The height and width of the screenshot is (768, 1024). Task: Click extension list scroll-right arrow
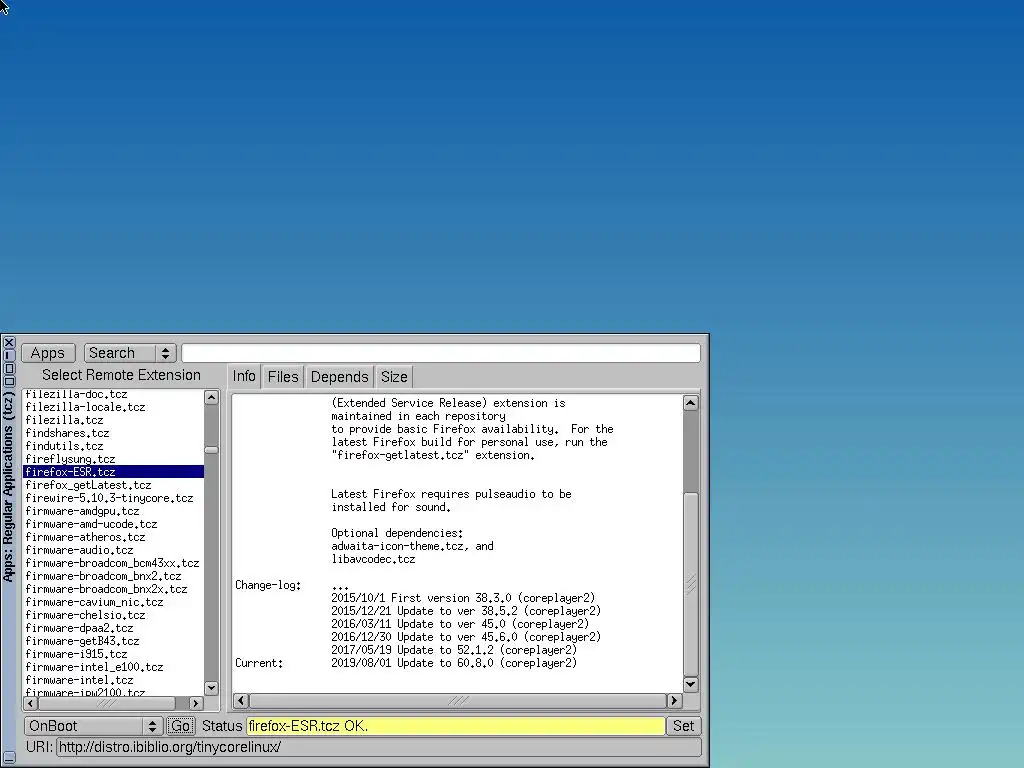[195, 703]
